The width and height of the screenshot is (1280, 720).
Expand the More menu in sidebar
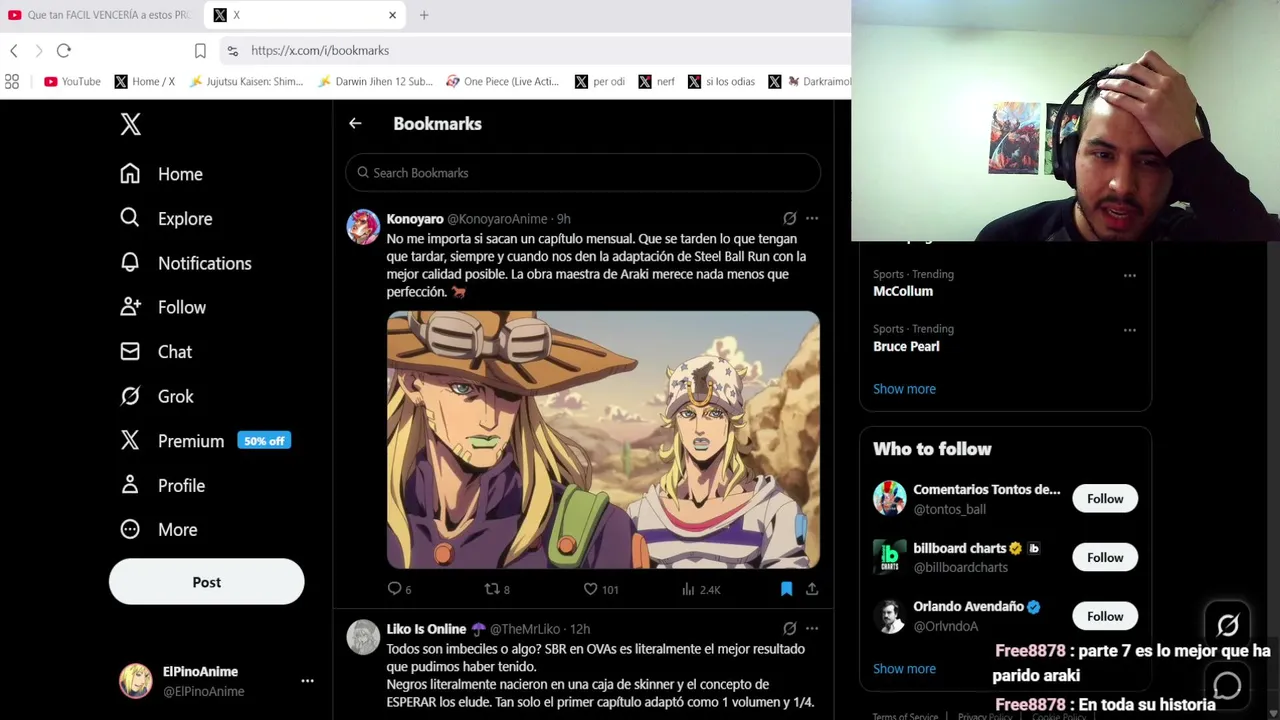tap(159, 530)
